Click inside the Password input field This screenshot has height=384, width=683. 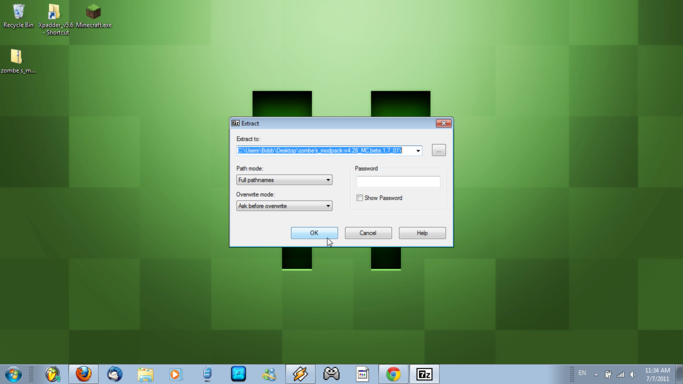tap(398, 182)
